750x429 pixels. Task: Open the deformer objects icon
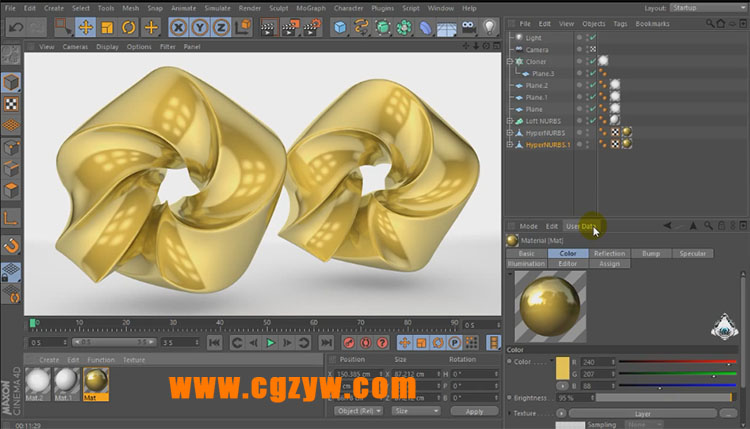point(425,27)
